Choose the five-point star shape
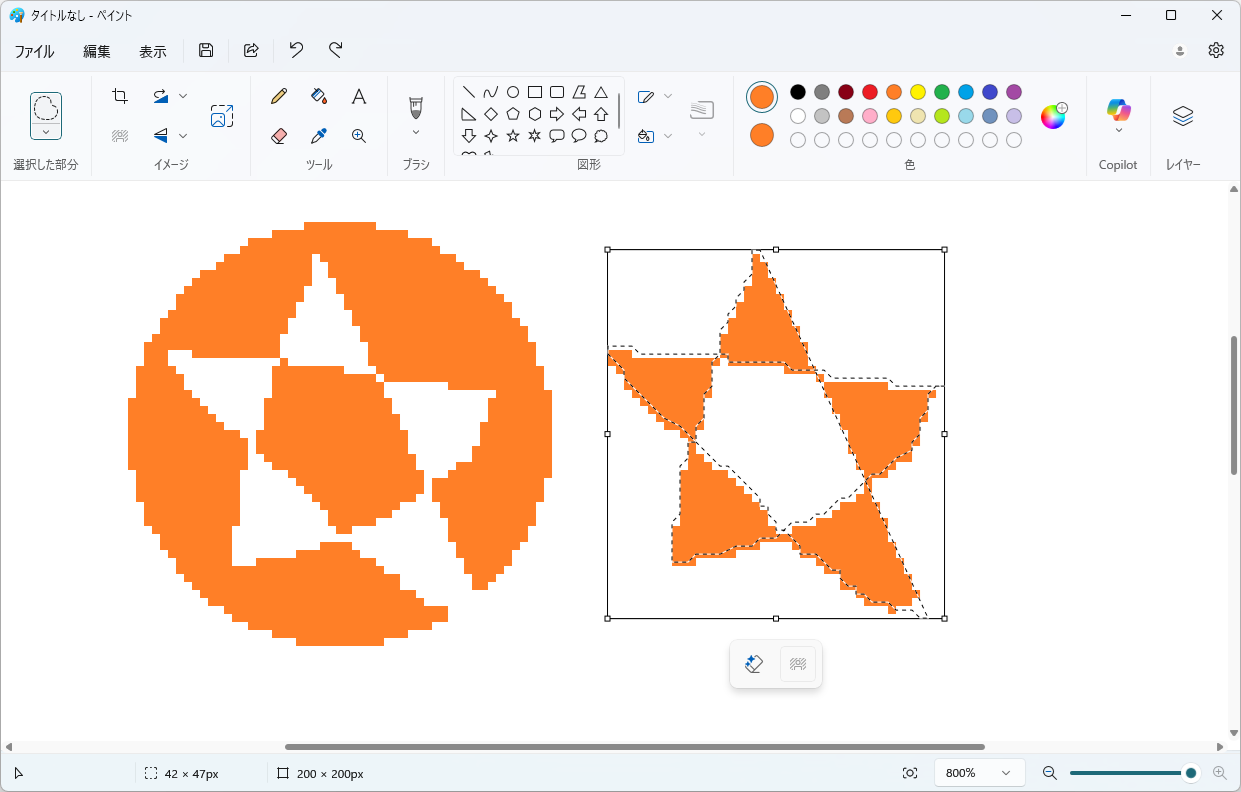Screen dimensions: 1241x792 tap(513, 136)
